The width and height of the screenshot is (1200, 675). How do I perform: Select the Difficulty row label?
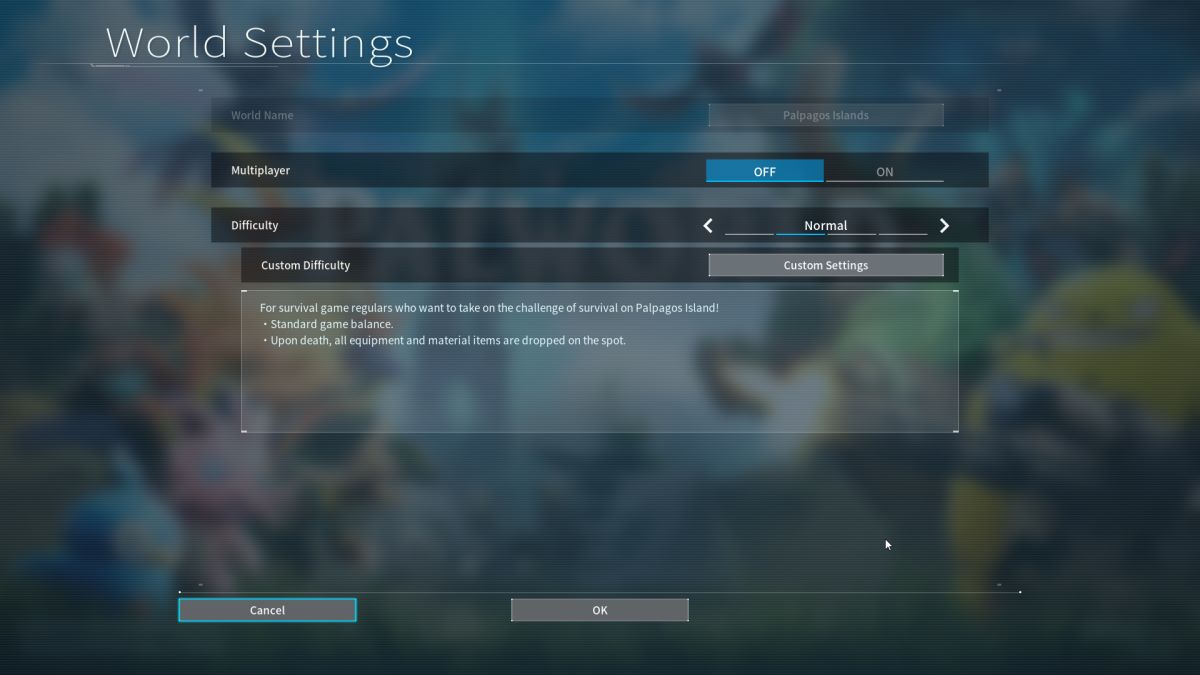click(254, 225)
